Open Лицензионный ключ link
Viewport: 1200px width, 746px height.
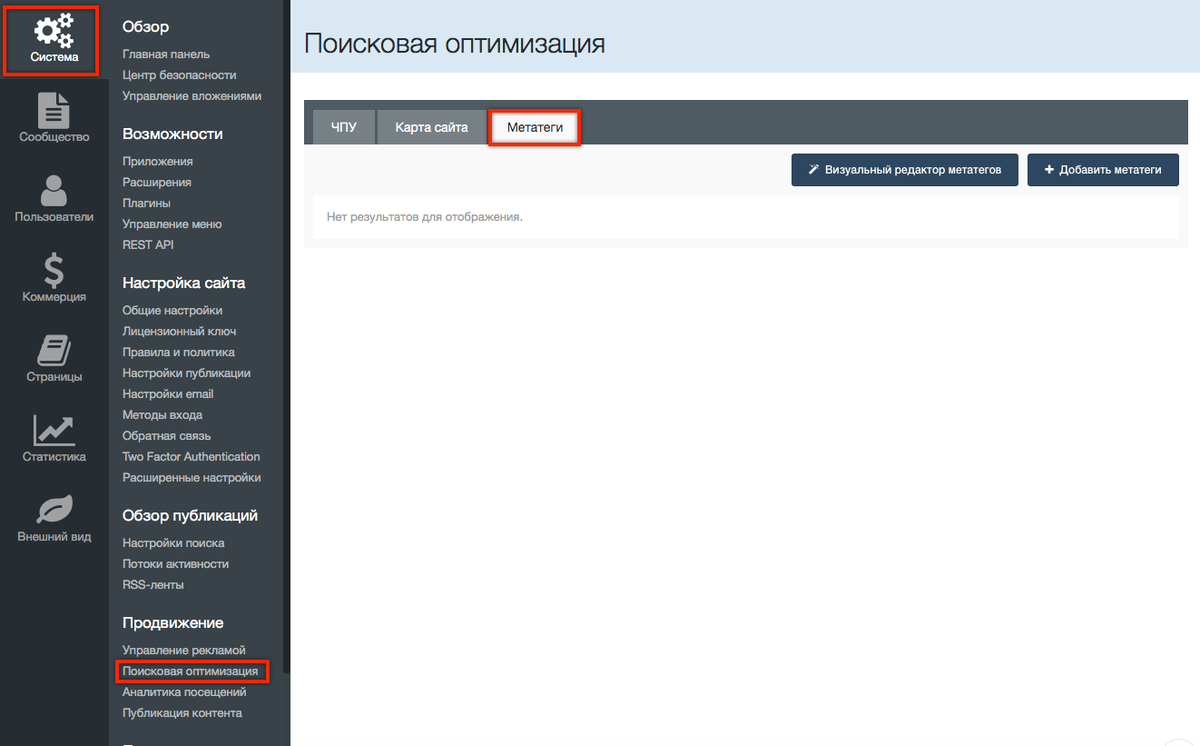[179, 331]
